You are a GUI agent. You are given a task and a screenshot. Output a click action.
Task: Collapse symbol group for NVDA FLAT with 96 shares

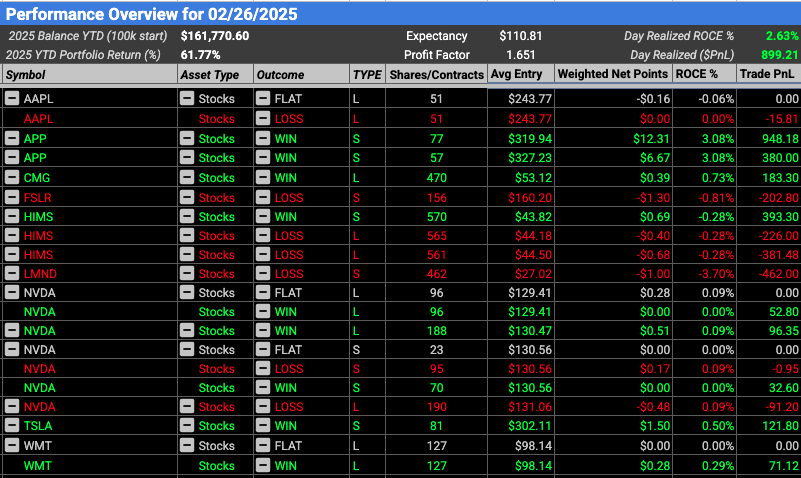point(12,292)
